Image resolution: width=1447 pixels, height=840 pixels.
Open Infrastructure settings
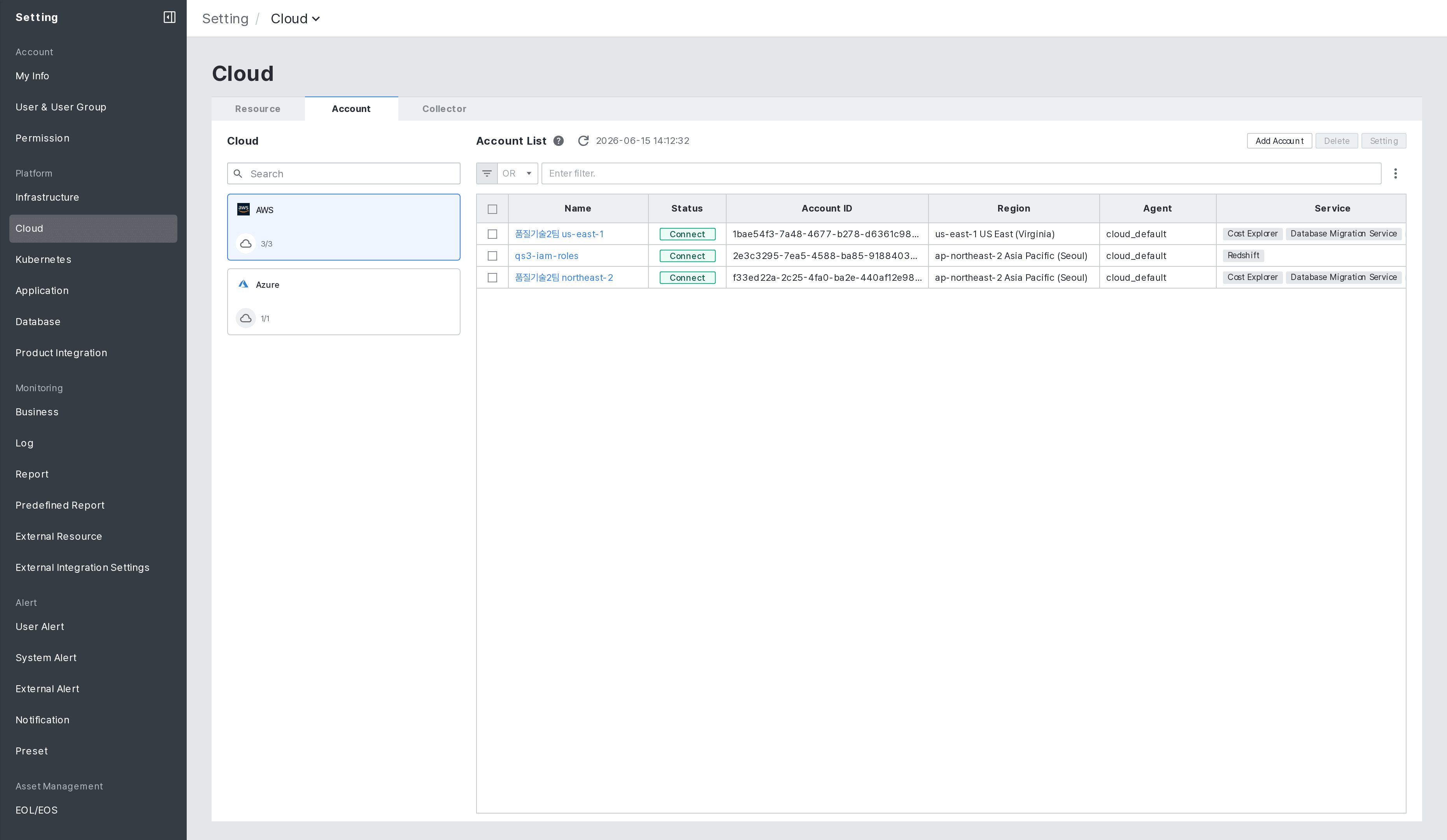(x=93, y=197)
